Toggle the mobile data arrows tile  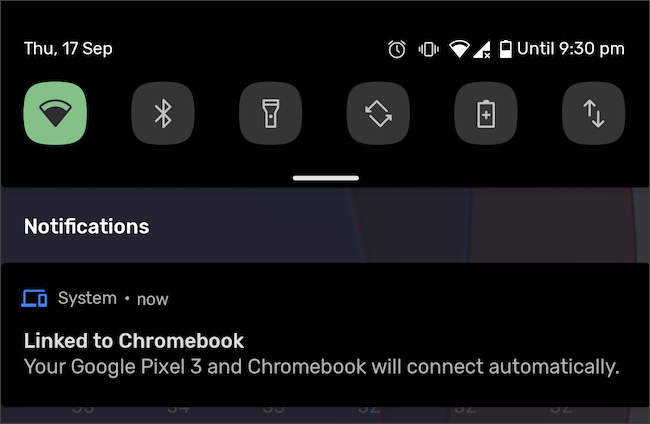point(594,113)
